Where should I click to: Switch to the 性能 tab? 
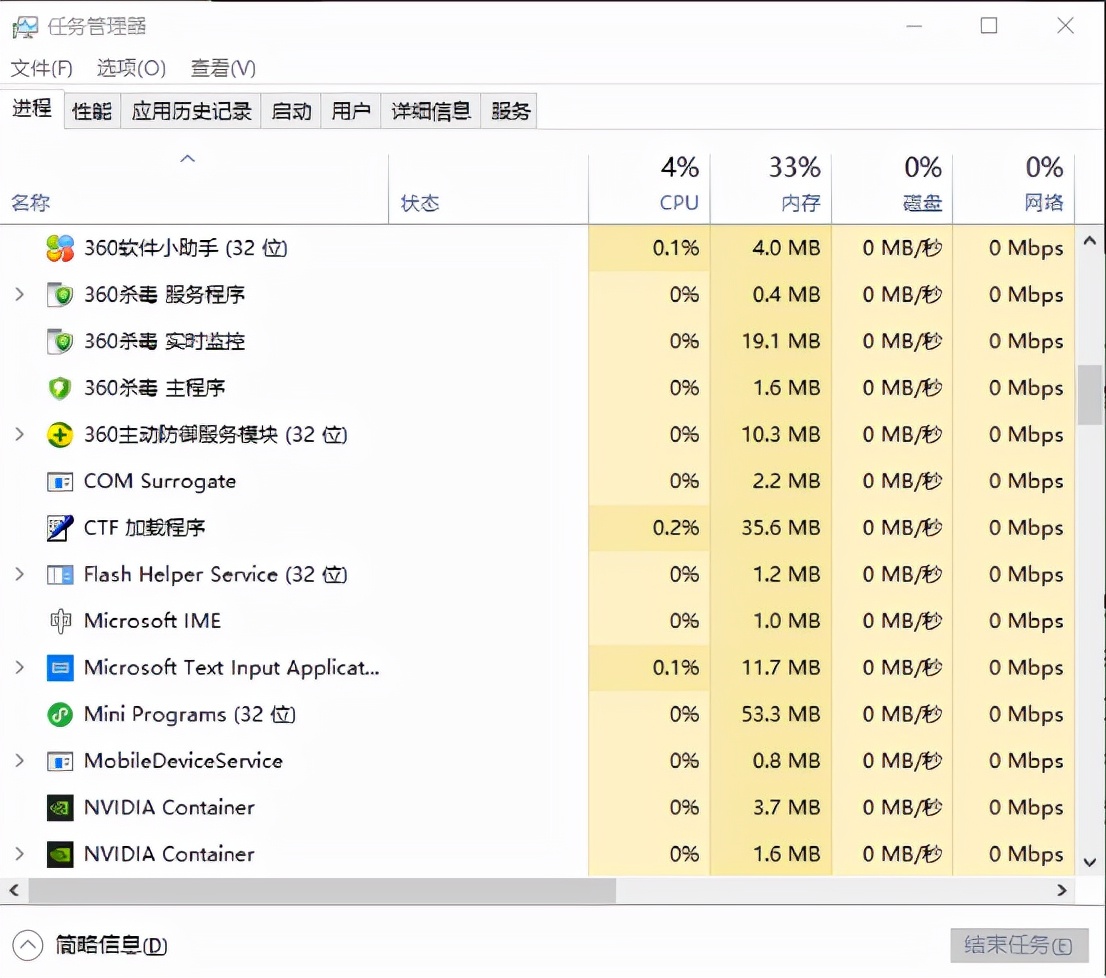(x=92, y=111)
